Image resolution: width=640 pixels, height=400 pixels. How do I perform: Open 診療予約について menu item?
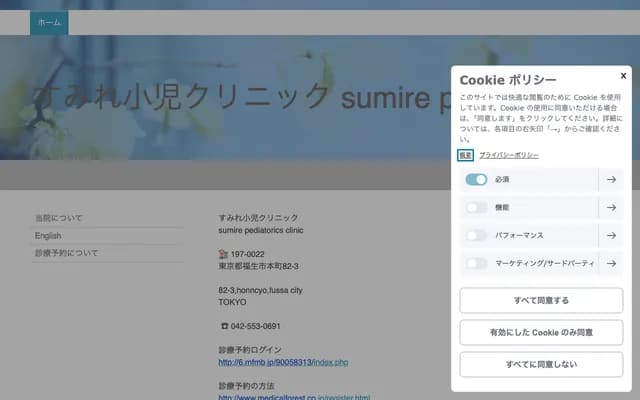pyautogui.click(x=66, y=254)
